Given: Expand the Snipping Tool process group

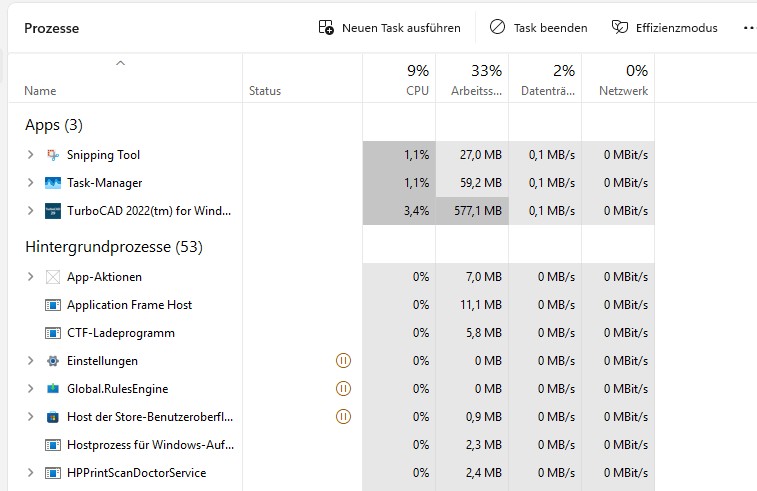Looking at the screenshot, I should coord(30,155).
